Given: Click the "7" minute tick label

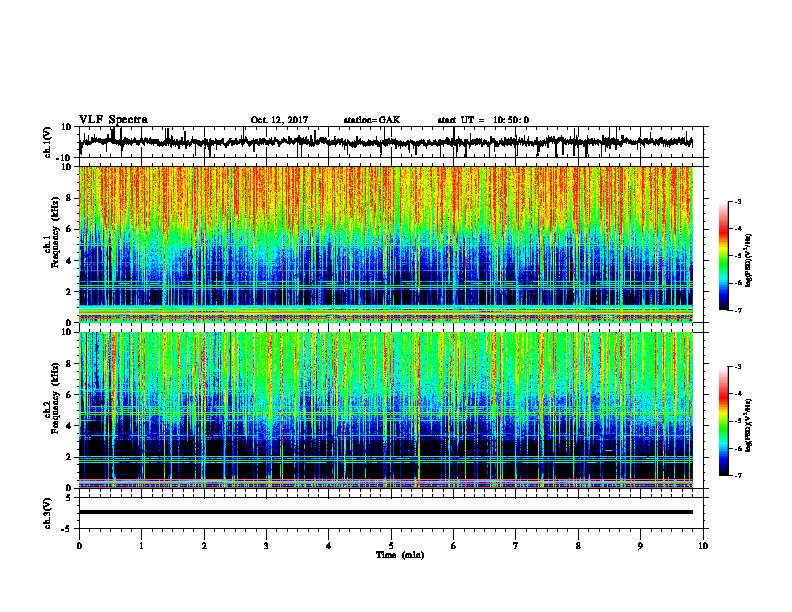Looking at the screenshot, I should [516, 546].
